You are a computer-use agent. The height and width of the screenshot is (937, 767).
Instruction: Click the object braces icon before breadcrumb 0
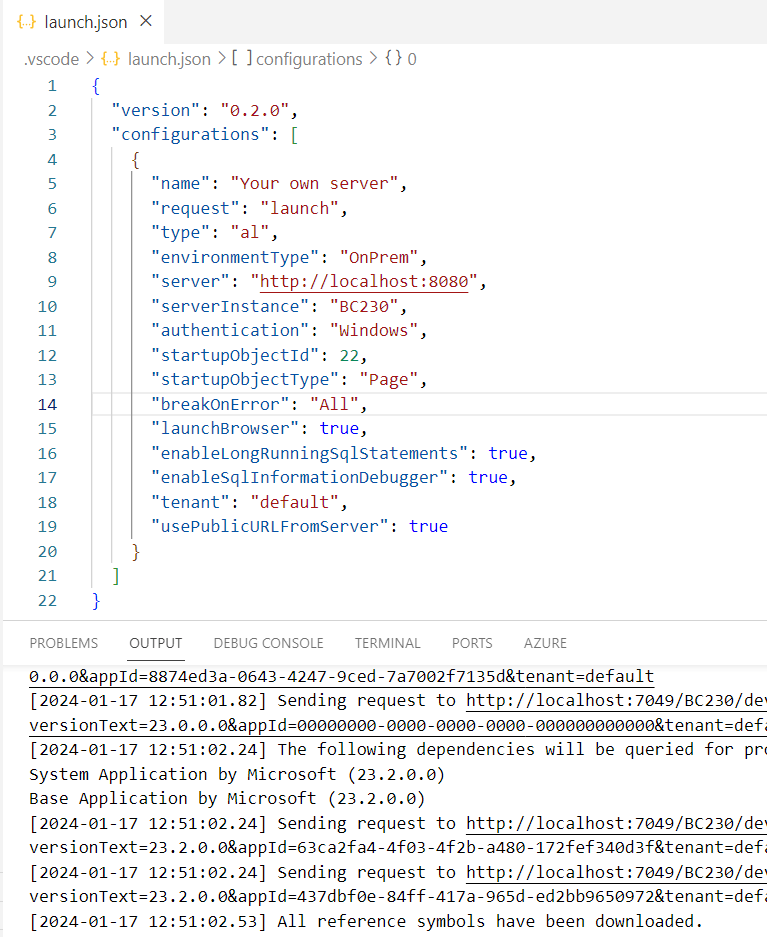pos(393,59)
